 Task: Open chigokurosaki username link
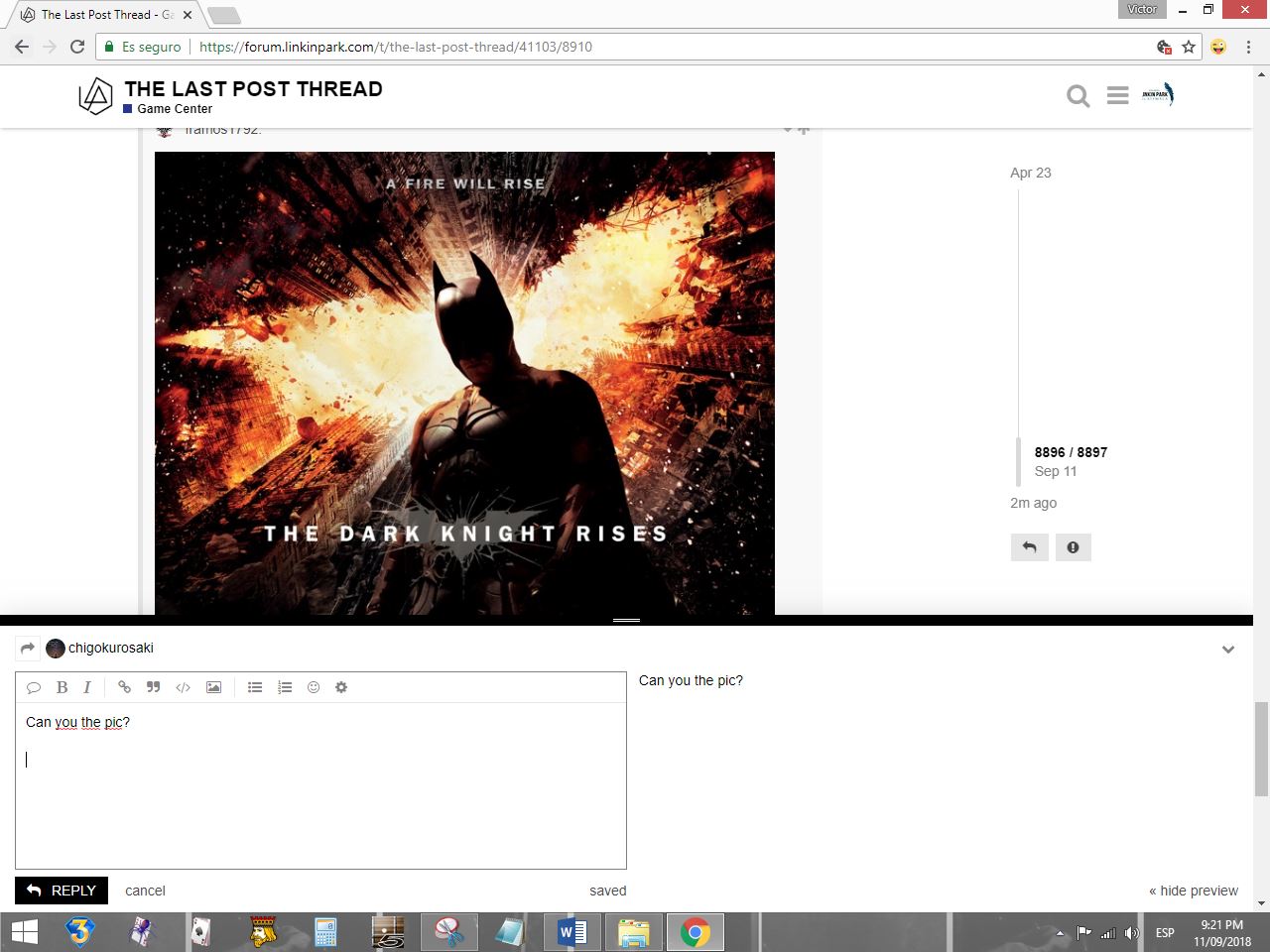pos(111,648)
